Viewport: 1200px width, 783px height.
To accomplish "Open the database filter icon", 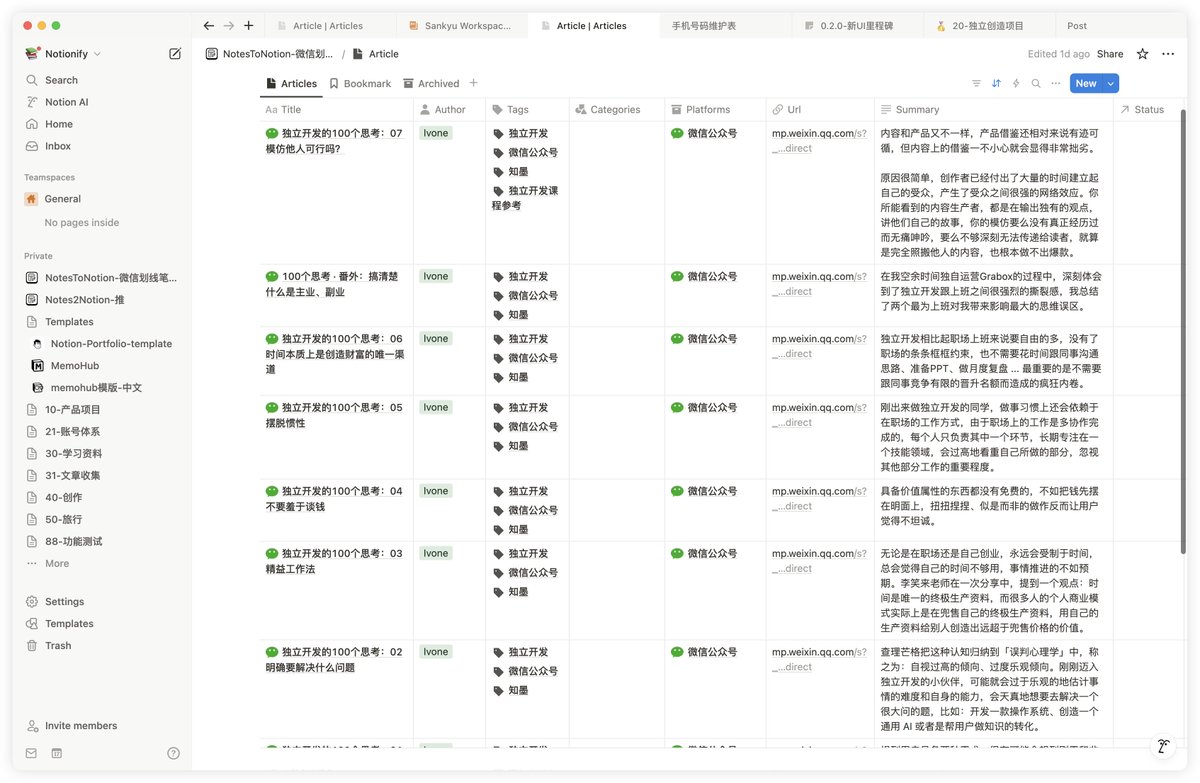I will tap(977, 84).
